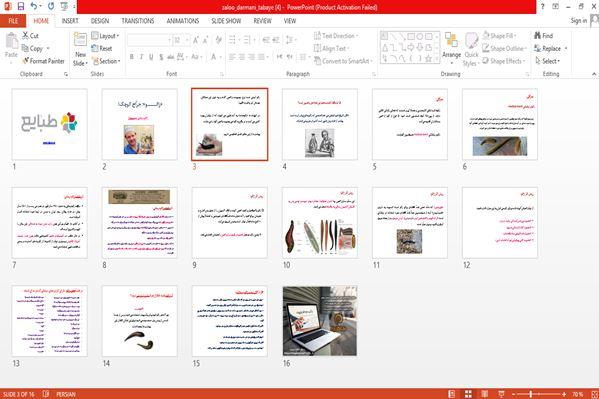The width and height of the screenshot is (599, 399).
Task: Select Slide Sorter view in status bar
Action: [x=468, y=394]
